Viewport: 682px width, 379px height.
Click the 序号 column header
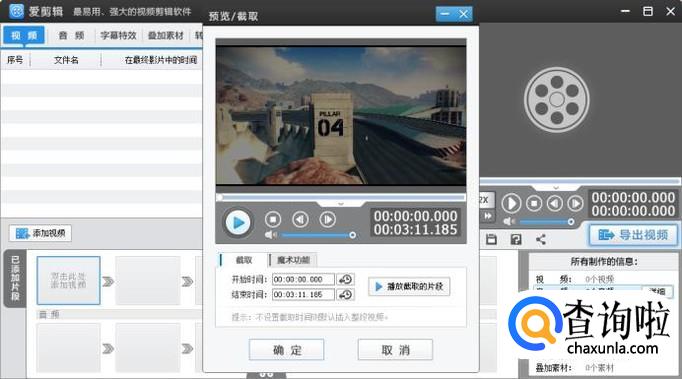point(15,60)
